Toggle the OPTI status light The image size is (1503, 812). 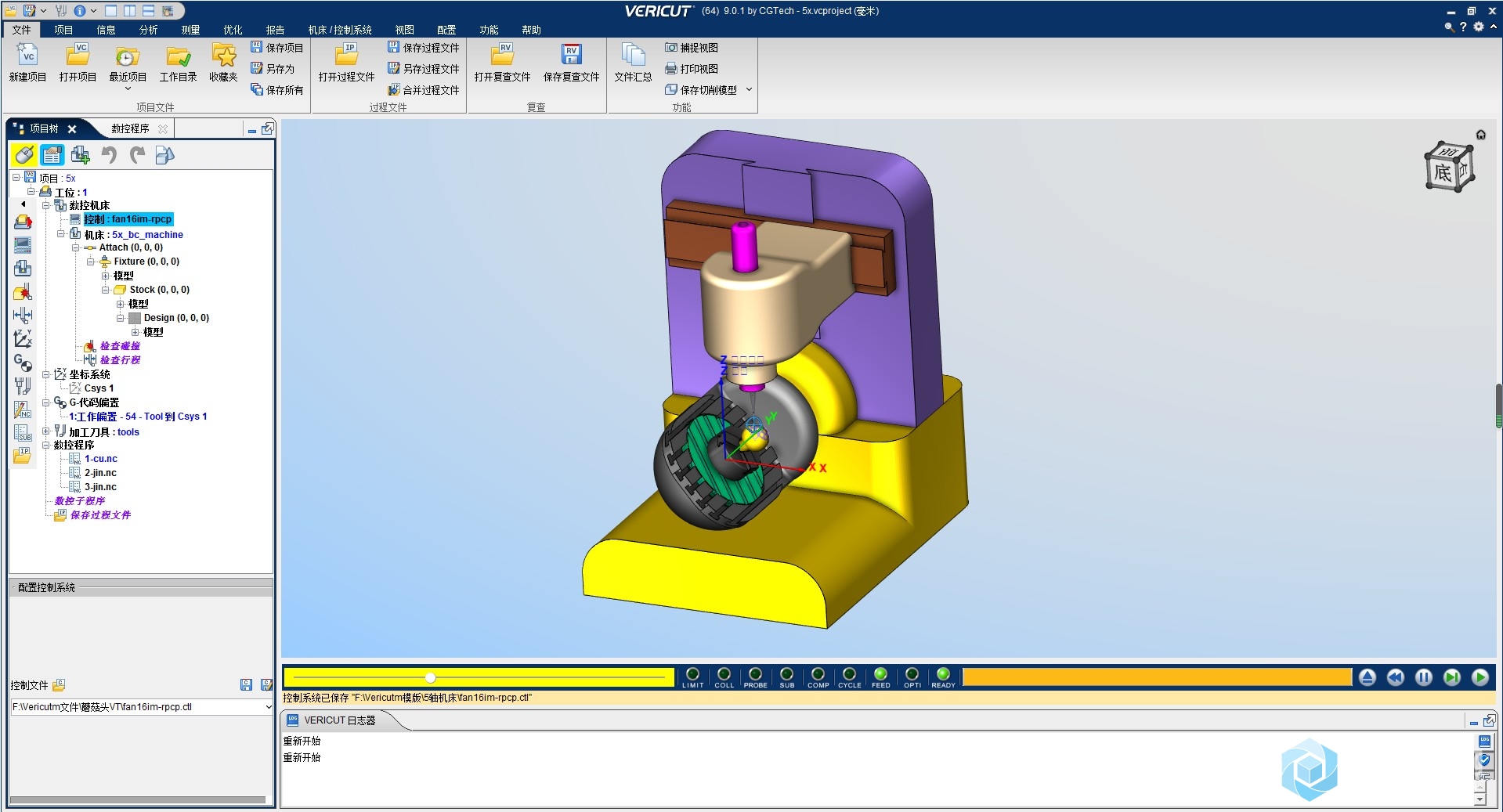click(912, 677)
